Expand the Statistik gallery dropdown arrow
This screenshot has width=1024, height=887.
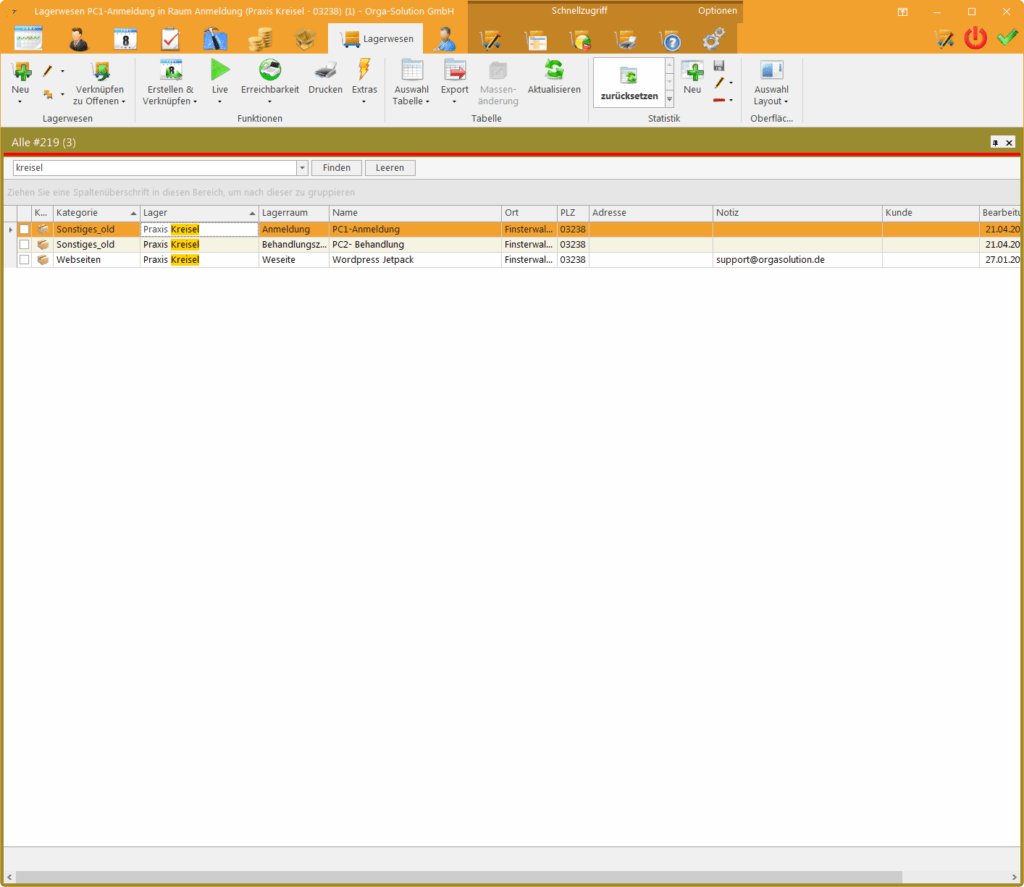coord(669,99)
